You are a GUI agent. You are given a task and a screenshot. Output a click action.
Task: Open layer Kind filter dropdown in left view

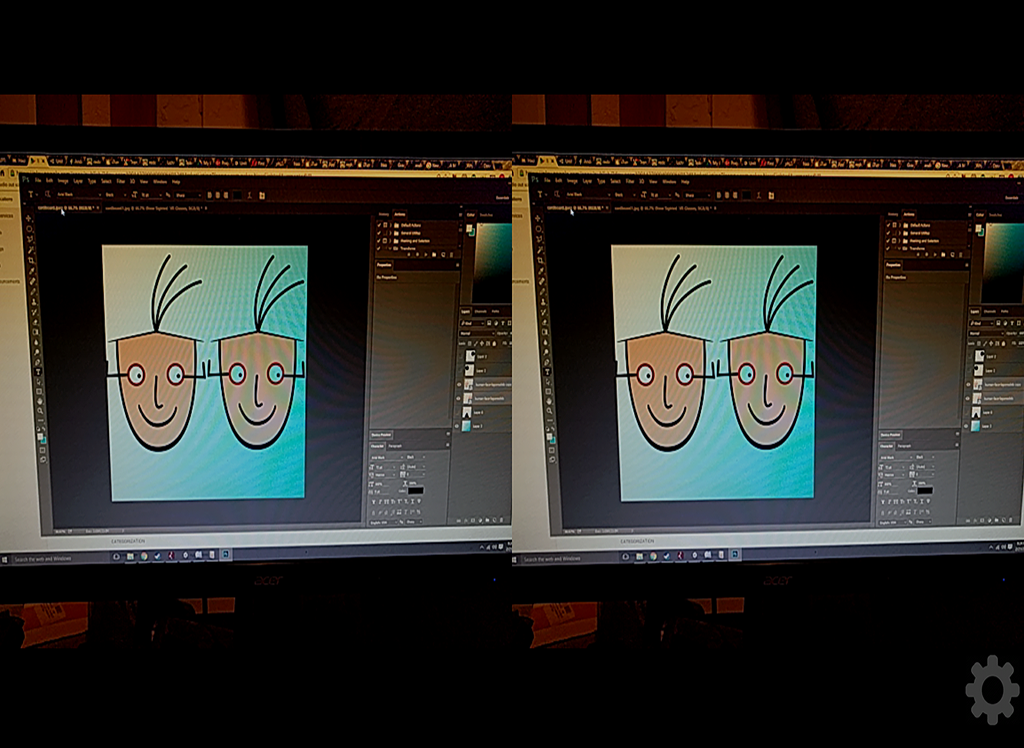pos(472,323)
